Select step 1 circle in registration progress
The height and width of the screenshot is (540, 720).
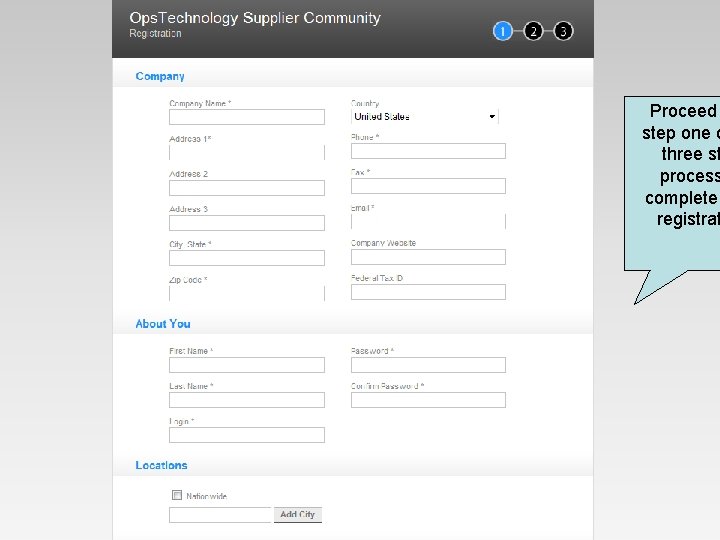pos(502,31)
